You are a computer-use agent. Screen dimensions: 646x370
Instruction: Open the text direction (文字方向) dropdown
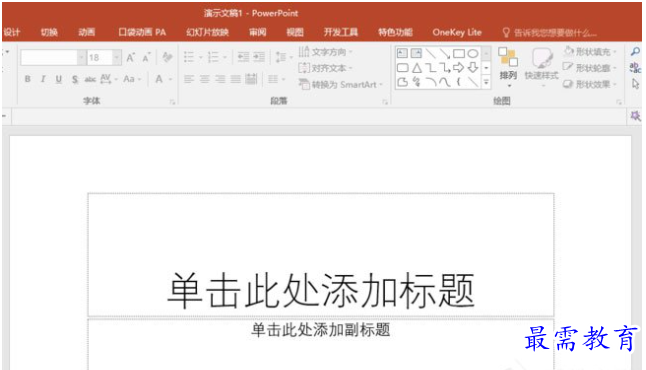326,52
